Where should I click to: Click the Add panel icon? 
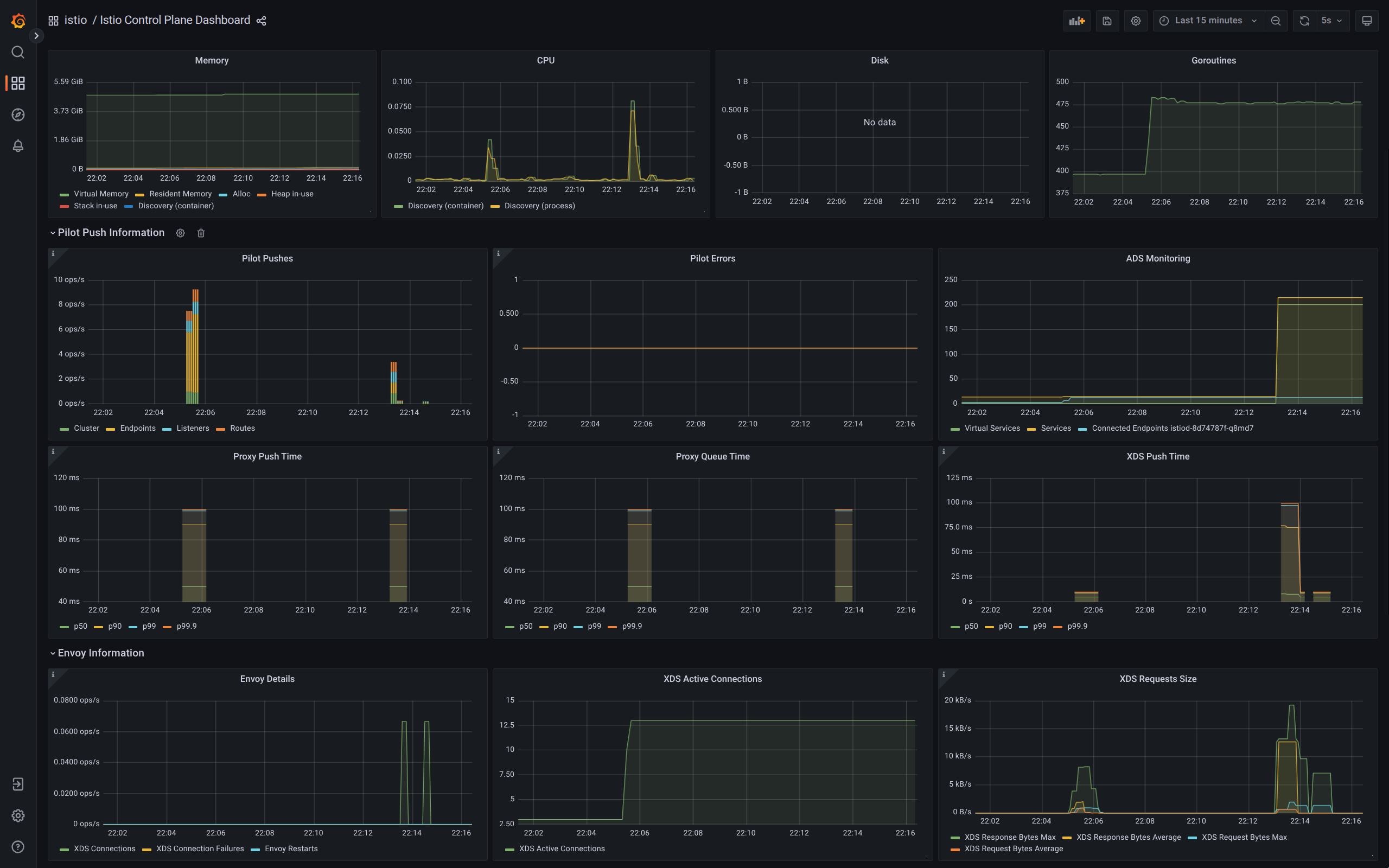click(1077, 21)
